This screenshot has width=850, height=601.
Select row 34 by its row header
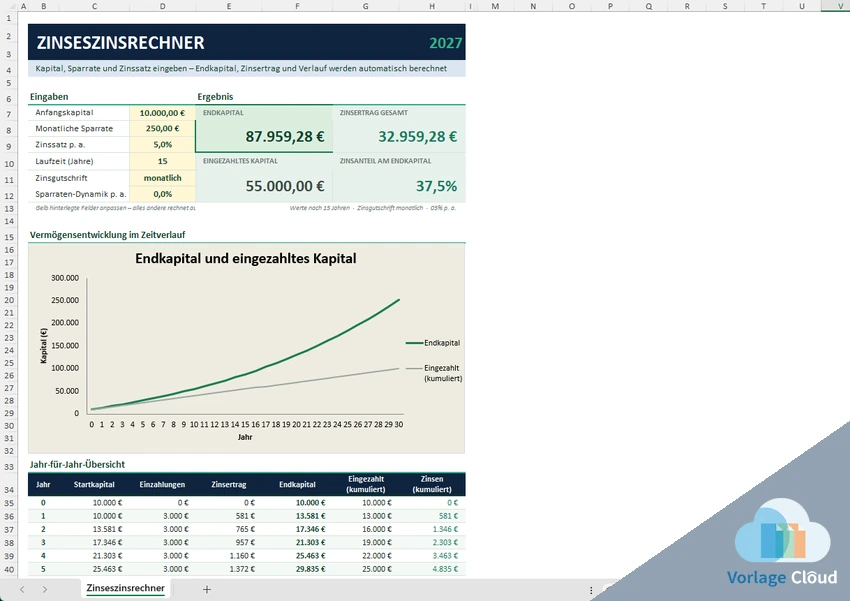(x=9, y=485)
